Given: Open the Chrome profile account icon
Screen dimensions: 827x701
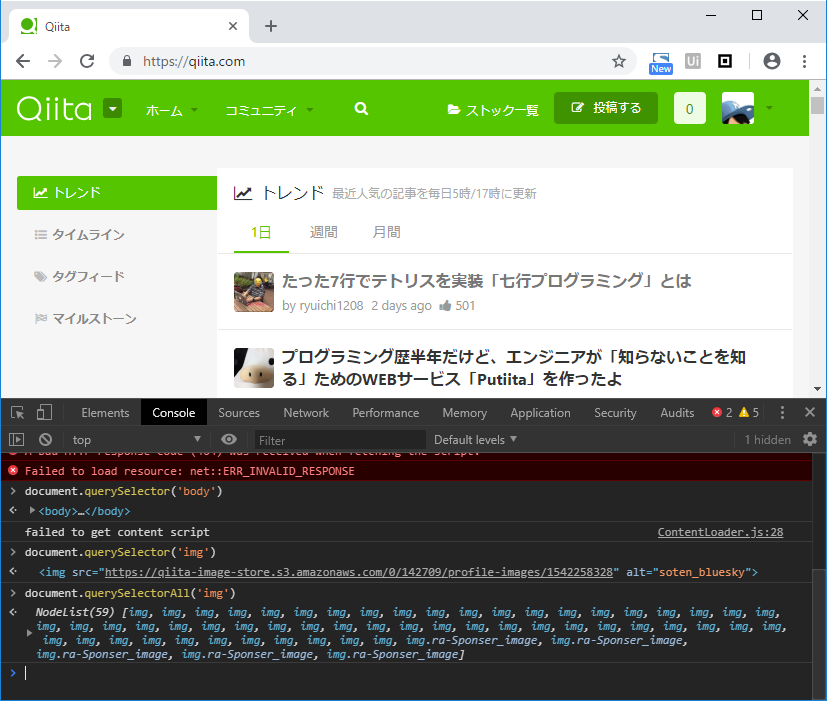Looking at the screenshot, I should (772, 61).
